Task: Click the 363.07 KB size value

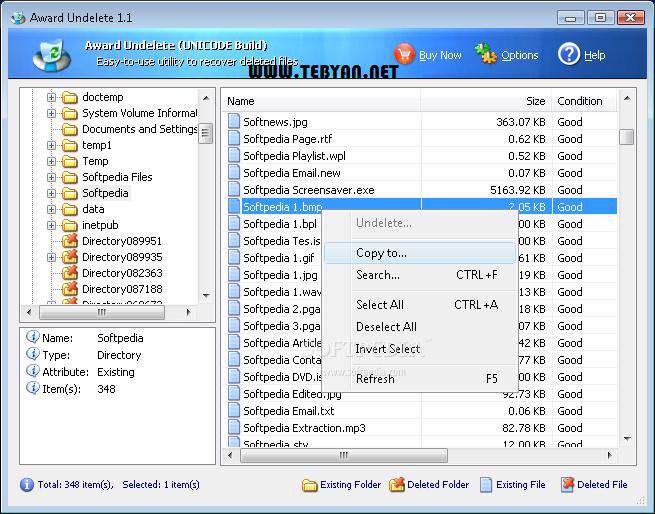Action: click(x=521, y=122)
